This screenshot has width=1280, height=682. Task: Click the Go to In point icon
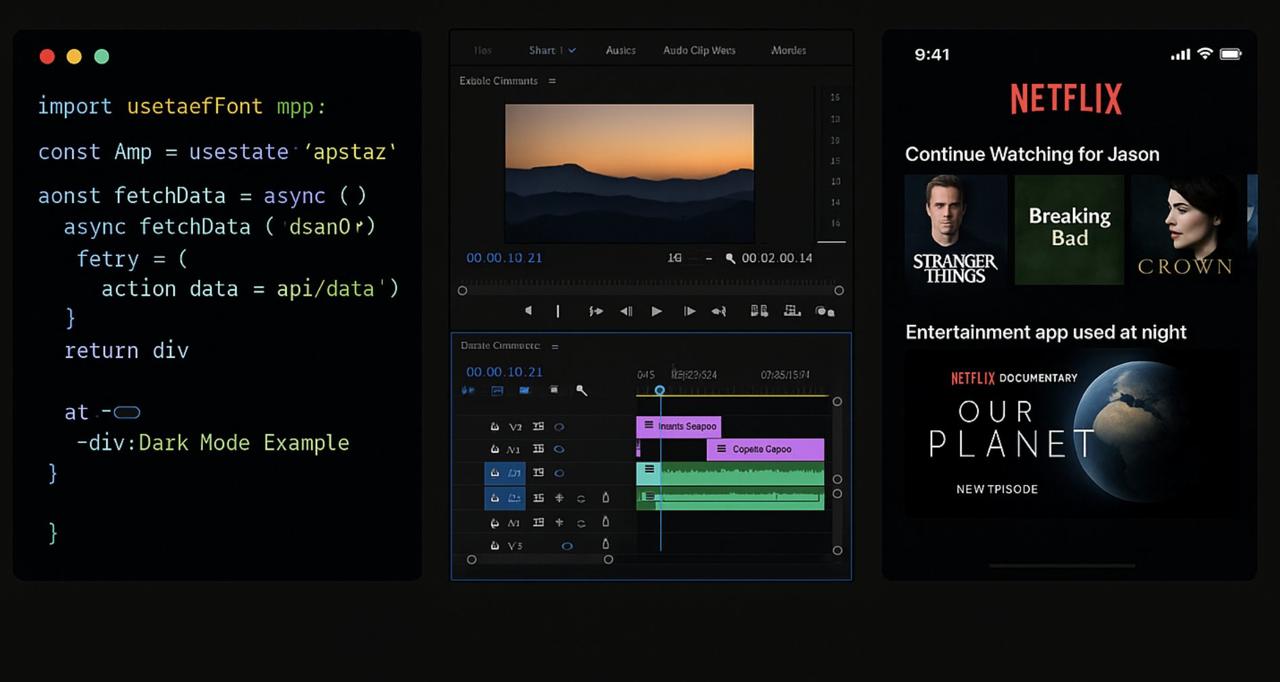596,311
